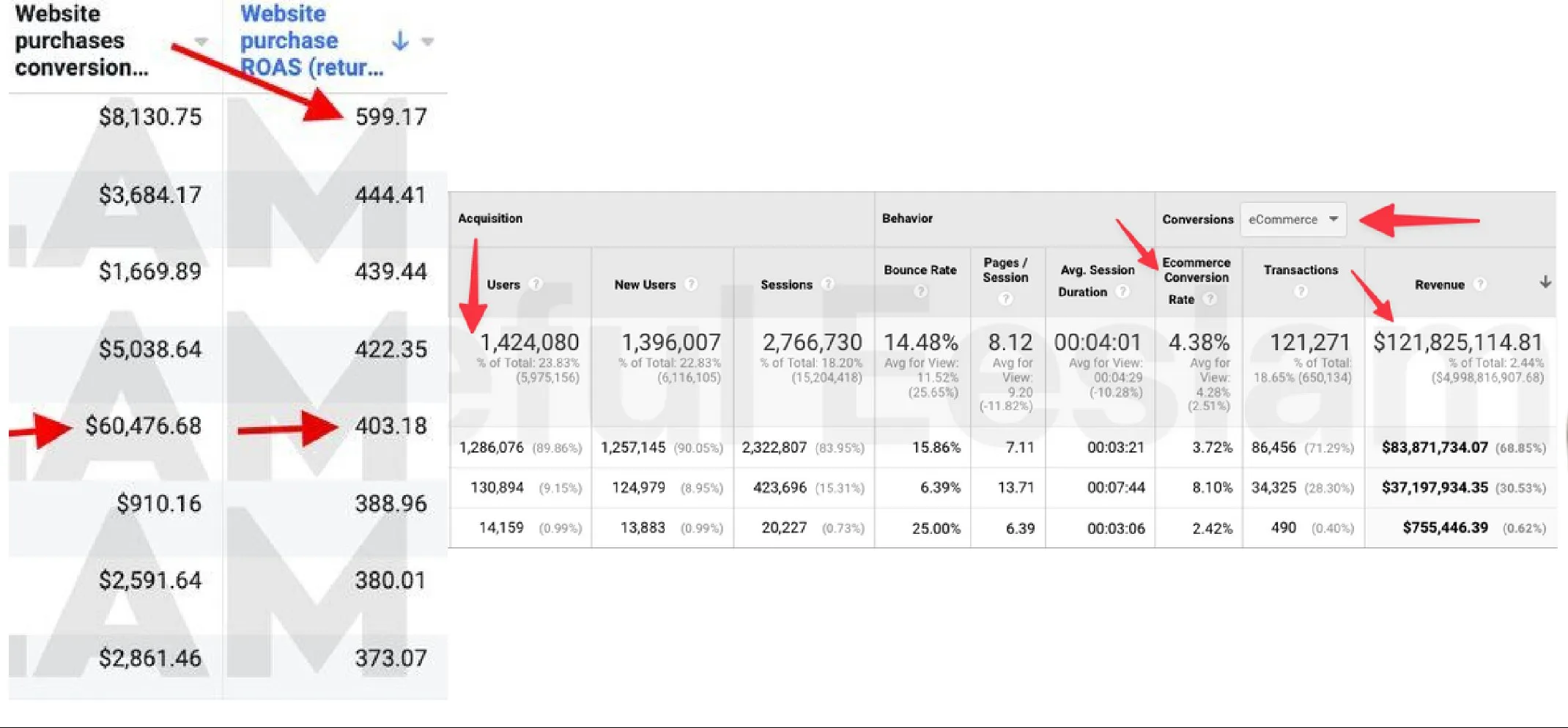This screenshot has width=1568, height=728.
Task: Click the help icon under Bounce Rate
Action: tap(920, 291)
